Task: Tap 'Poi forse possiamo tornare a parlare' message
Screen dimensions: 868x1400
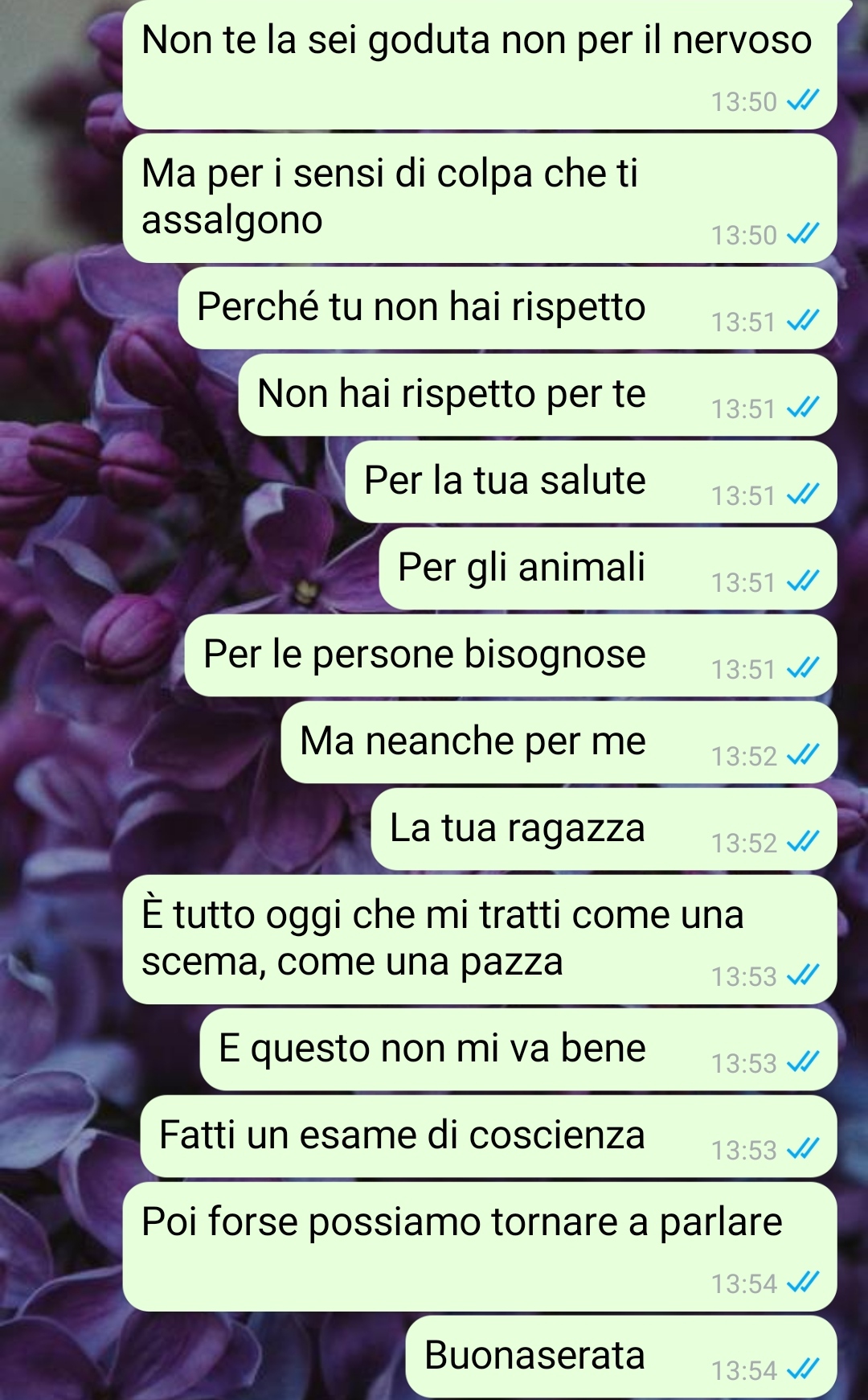Action: (x=480, y=1246)
